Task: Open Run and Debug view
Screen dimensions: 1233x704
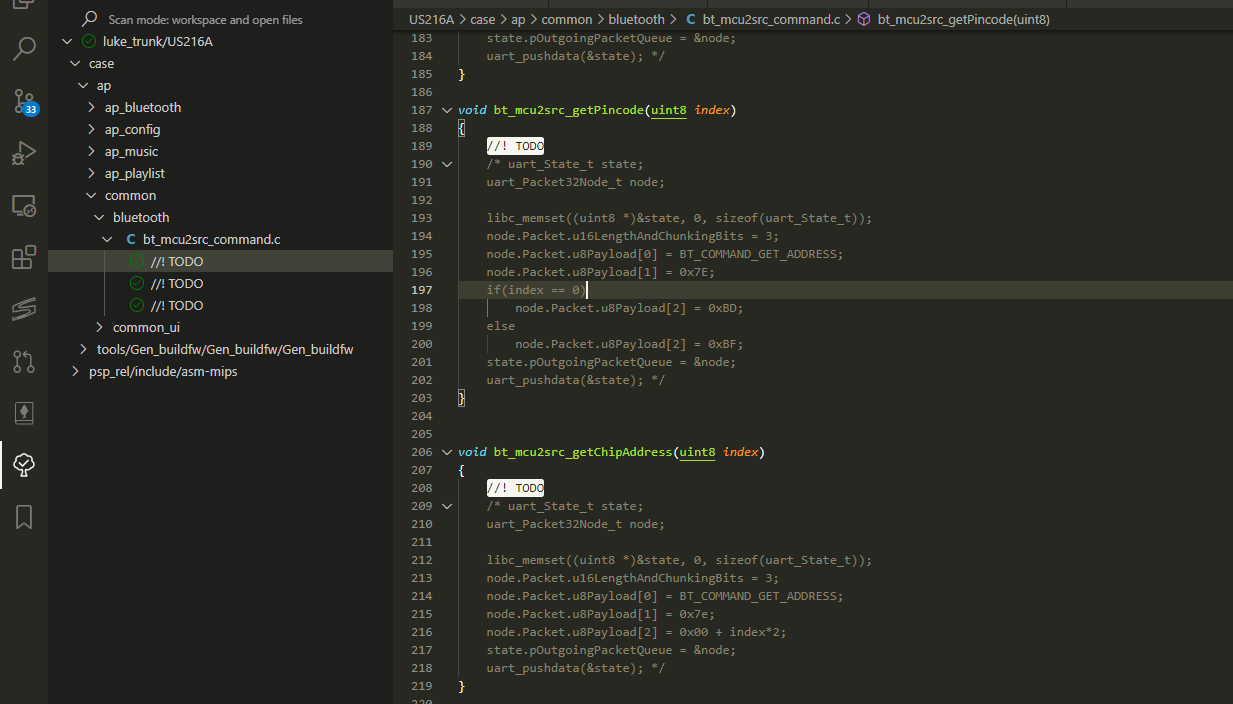Action: tap(24, 153)
